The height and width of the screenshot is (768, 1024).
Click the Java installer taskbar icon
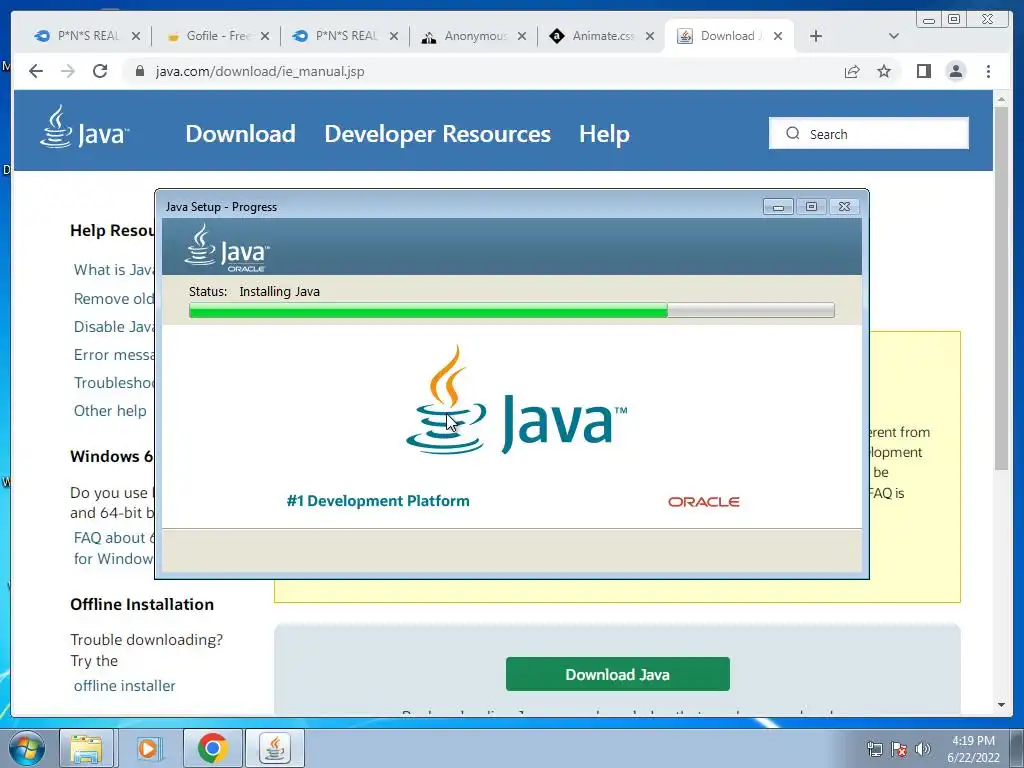(275, 748)
